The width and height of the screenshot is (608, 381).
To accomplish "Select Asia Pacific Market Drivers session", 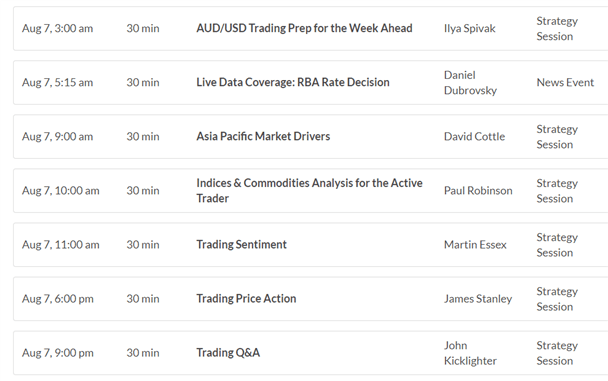I will click(x=263, y=136).
